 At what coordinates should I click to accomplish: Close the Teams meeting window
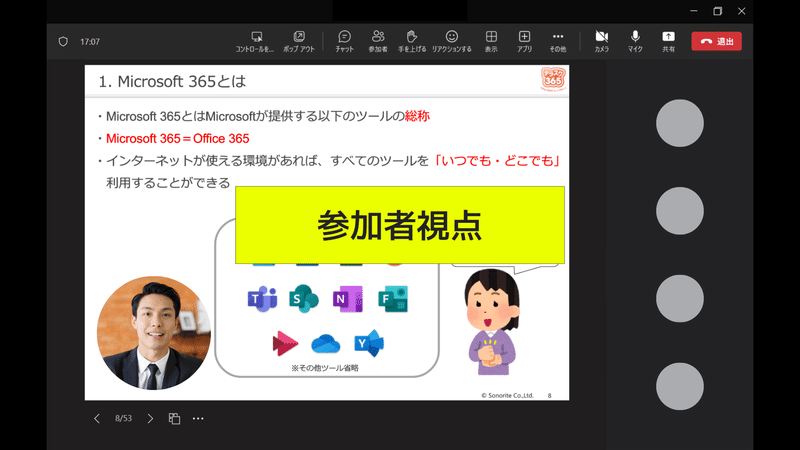click(x=742, y=11)
